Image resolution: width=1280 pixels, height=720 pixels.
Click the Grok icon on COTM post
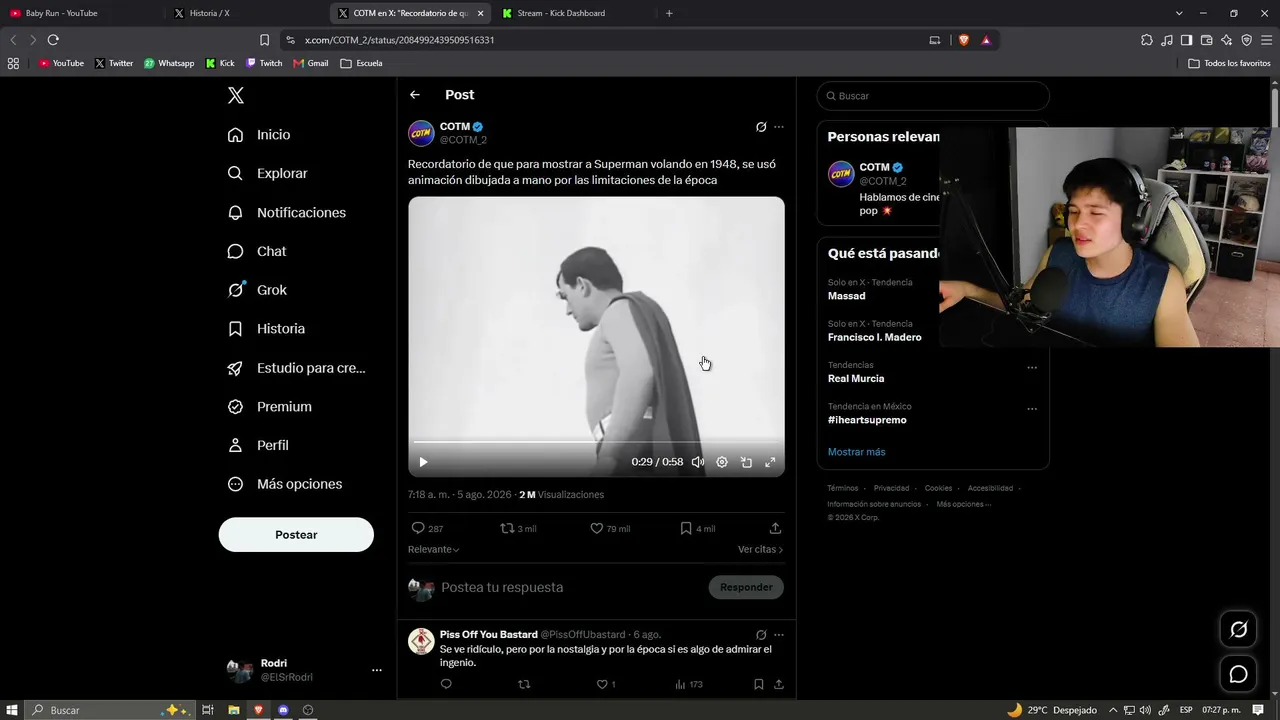761,127
